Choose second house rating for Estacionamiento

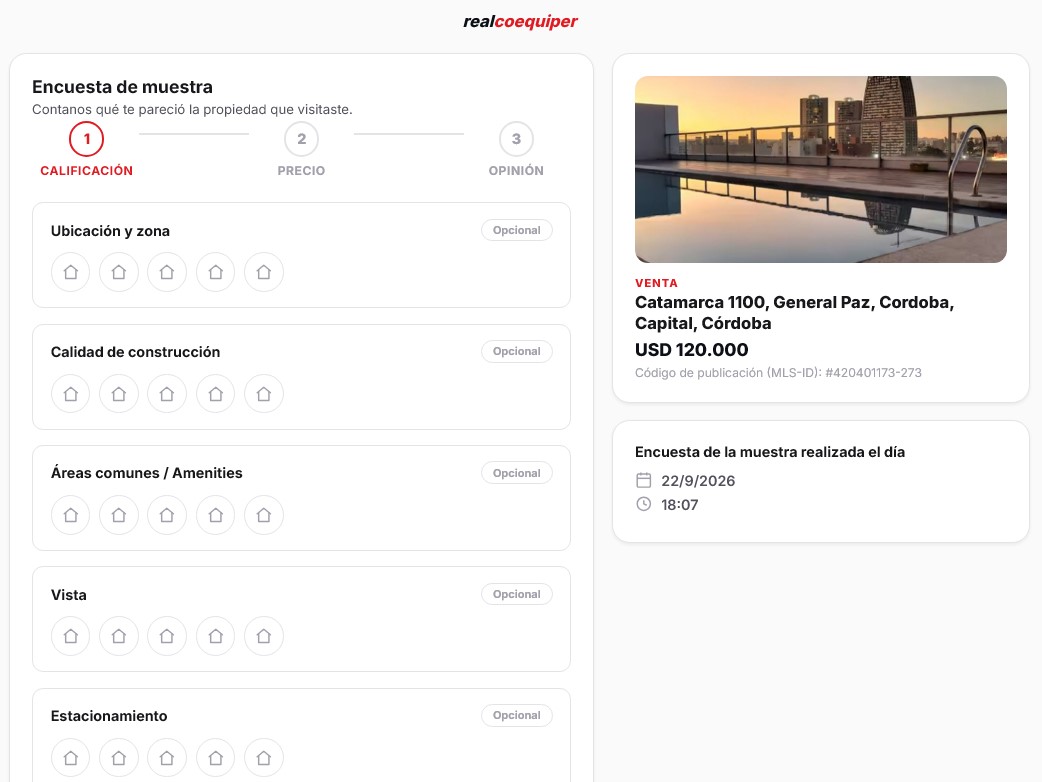119,757
